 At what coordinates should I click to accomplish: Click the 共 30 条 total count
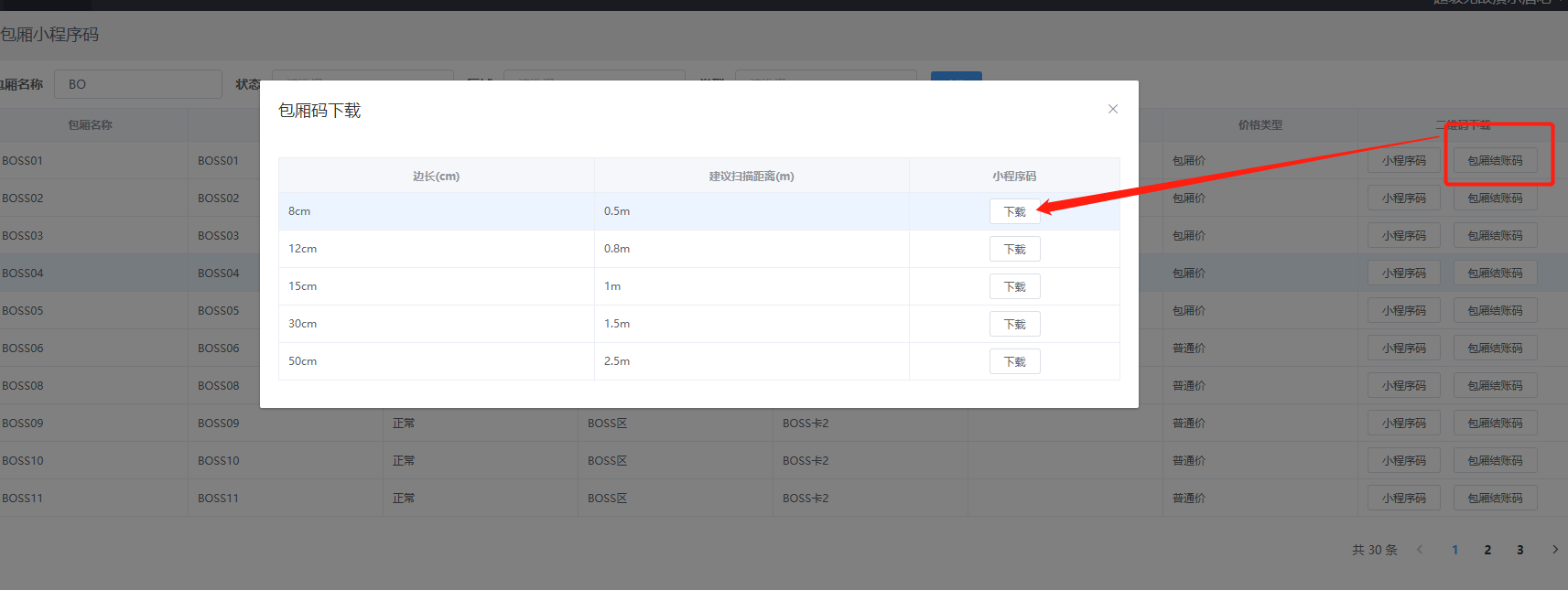tap(1375, 550)
